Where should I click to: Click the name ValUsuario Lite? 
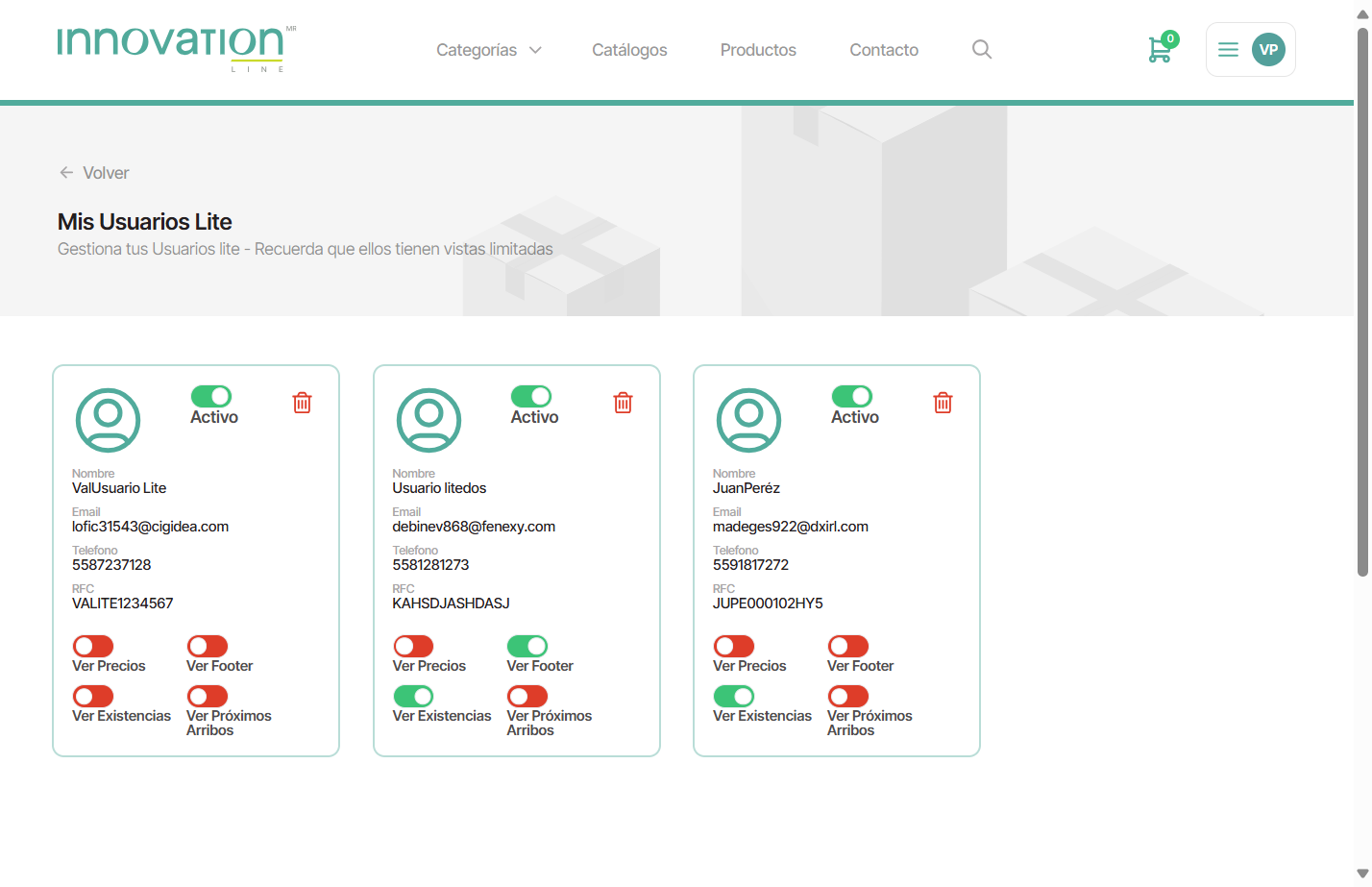coord(119,488)
